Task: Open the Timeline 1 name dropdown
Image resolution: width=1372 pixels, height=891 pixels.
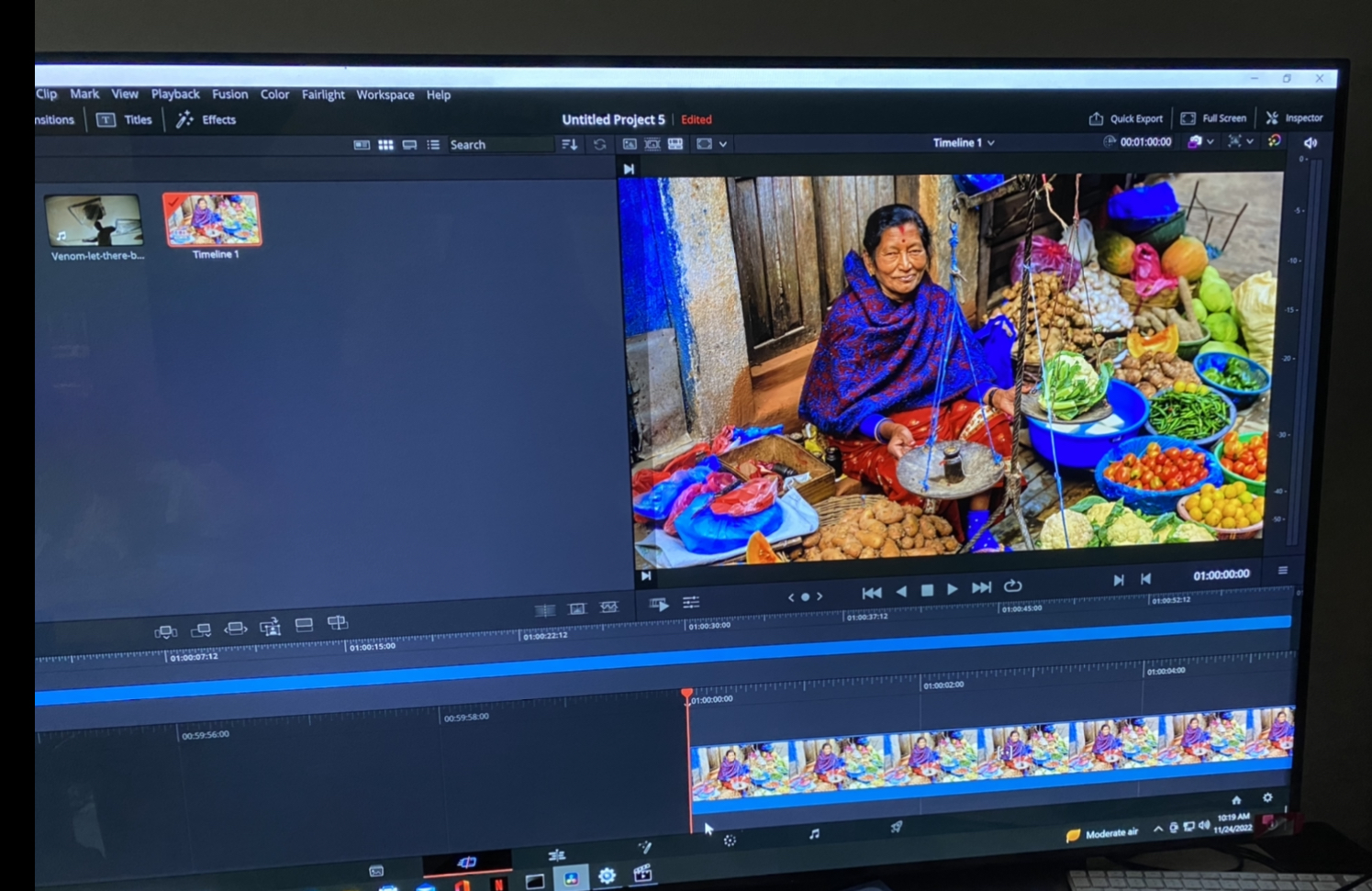Action: (964, 143)
